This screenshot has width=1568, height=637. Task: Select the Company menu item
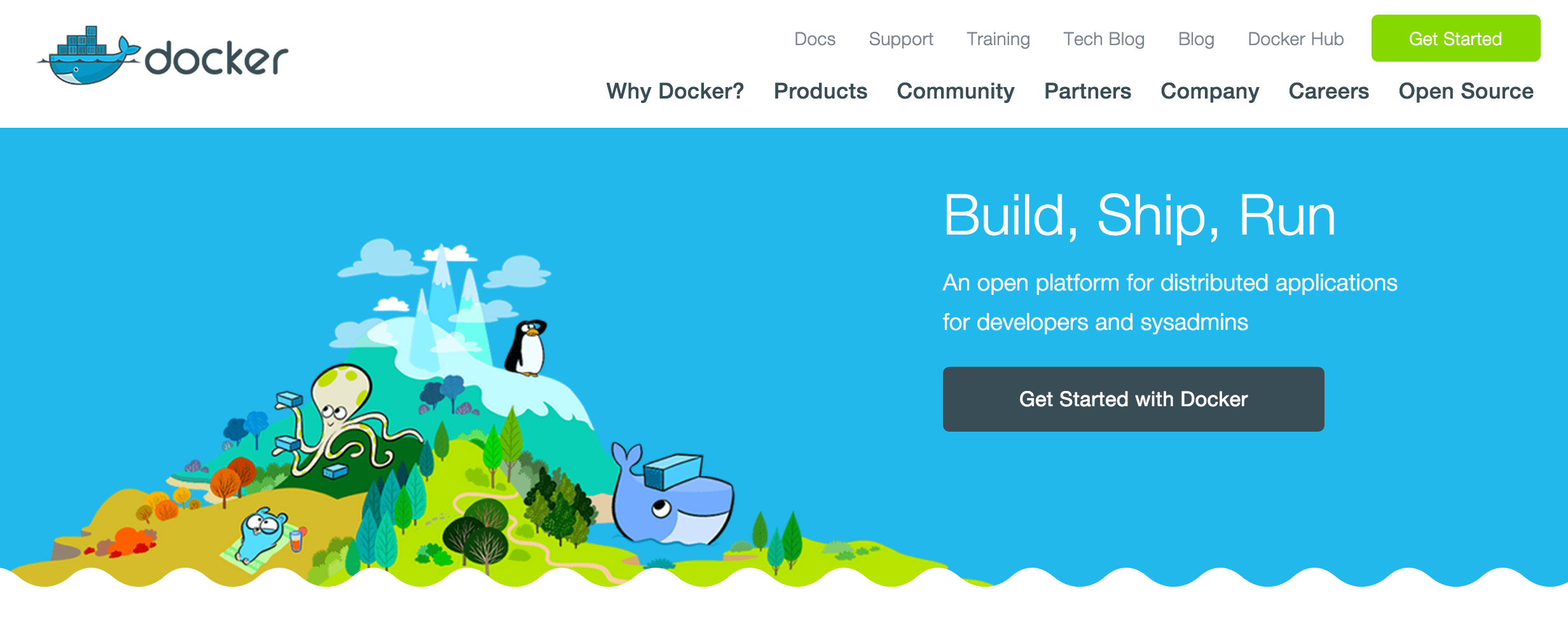(x=1210, y=91)
